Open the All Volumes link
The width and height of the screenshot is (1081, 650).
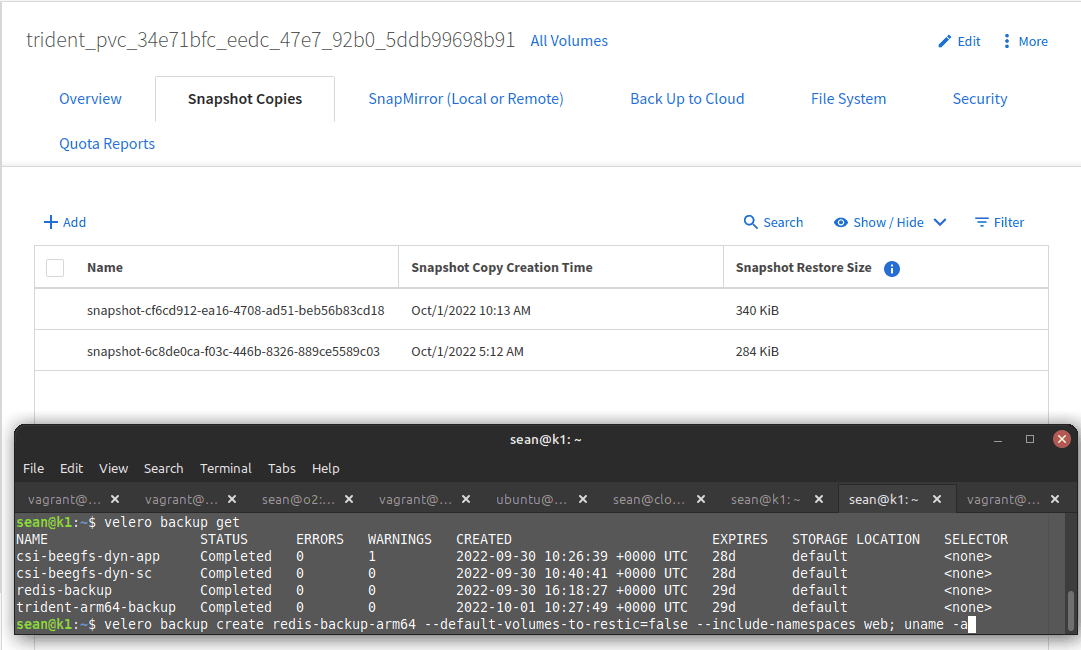(569, 41)
